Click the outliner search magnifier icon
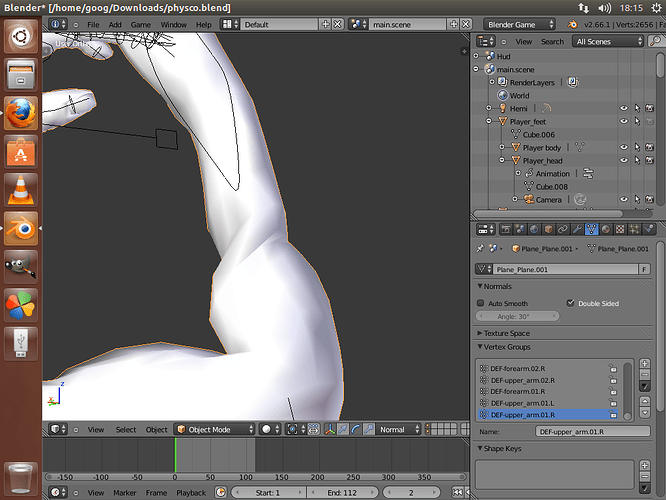The height and width of the screenshot is (500, 666). coord(655,41)
